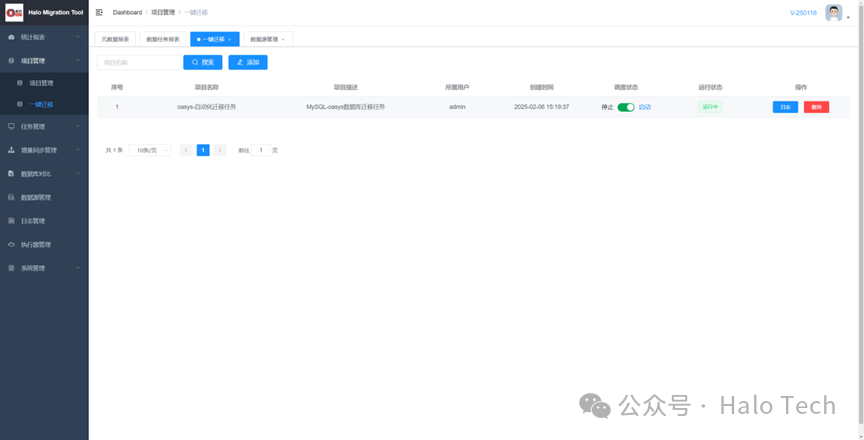
Task: Switch to the 元数据报表 tab
Action: [115, 40]
